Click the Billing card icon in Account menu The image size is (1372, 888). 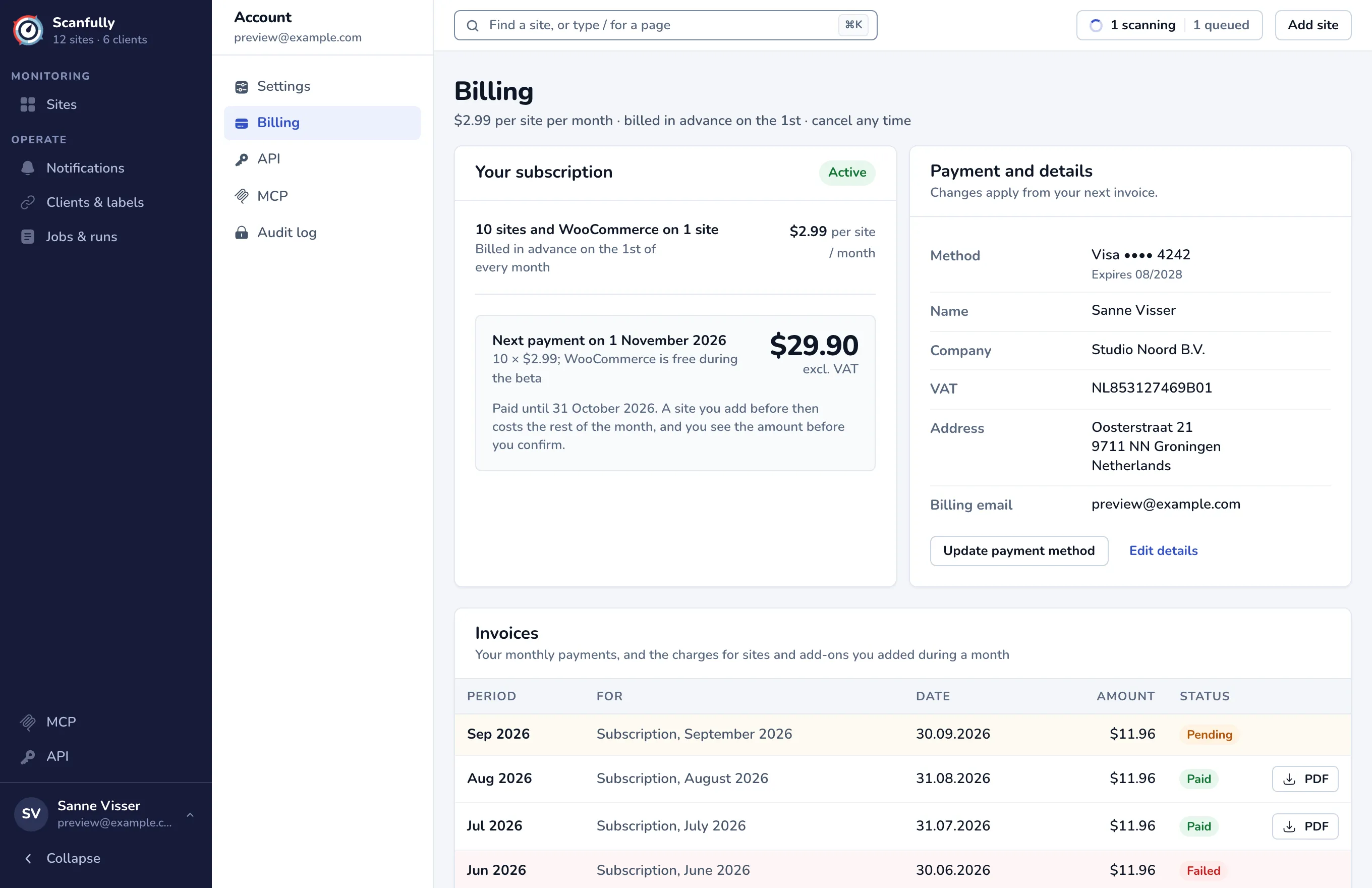coord(242,124)
